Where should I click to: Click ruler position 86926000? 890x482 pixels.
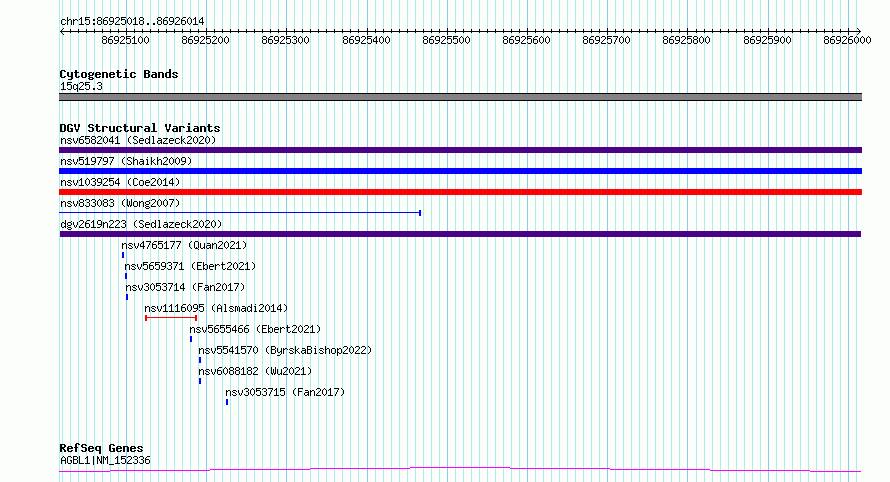[x=847, y=40]
